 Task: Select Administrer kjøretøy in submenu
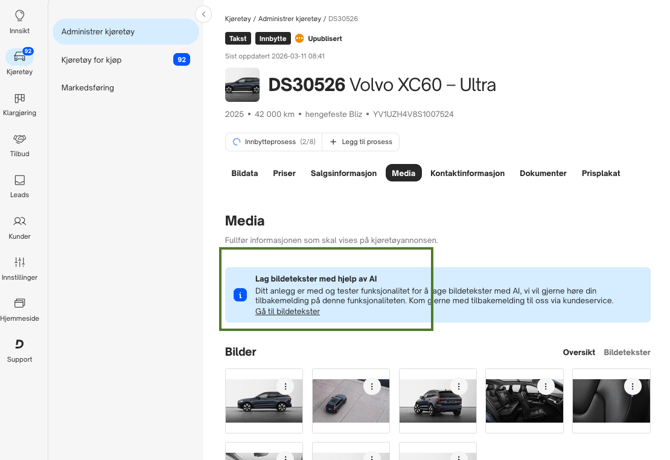(126, 32)
